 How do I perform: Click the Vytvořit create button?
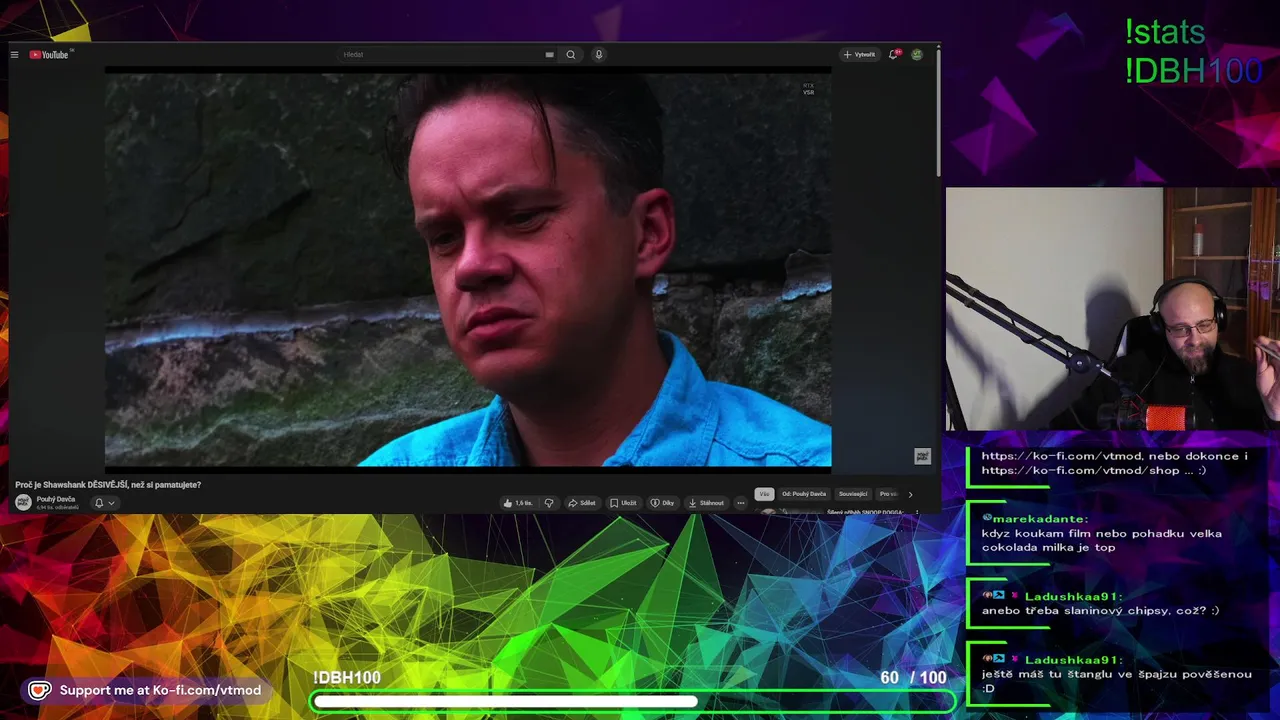tap(859, 55)
